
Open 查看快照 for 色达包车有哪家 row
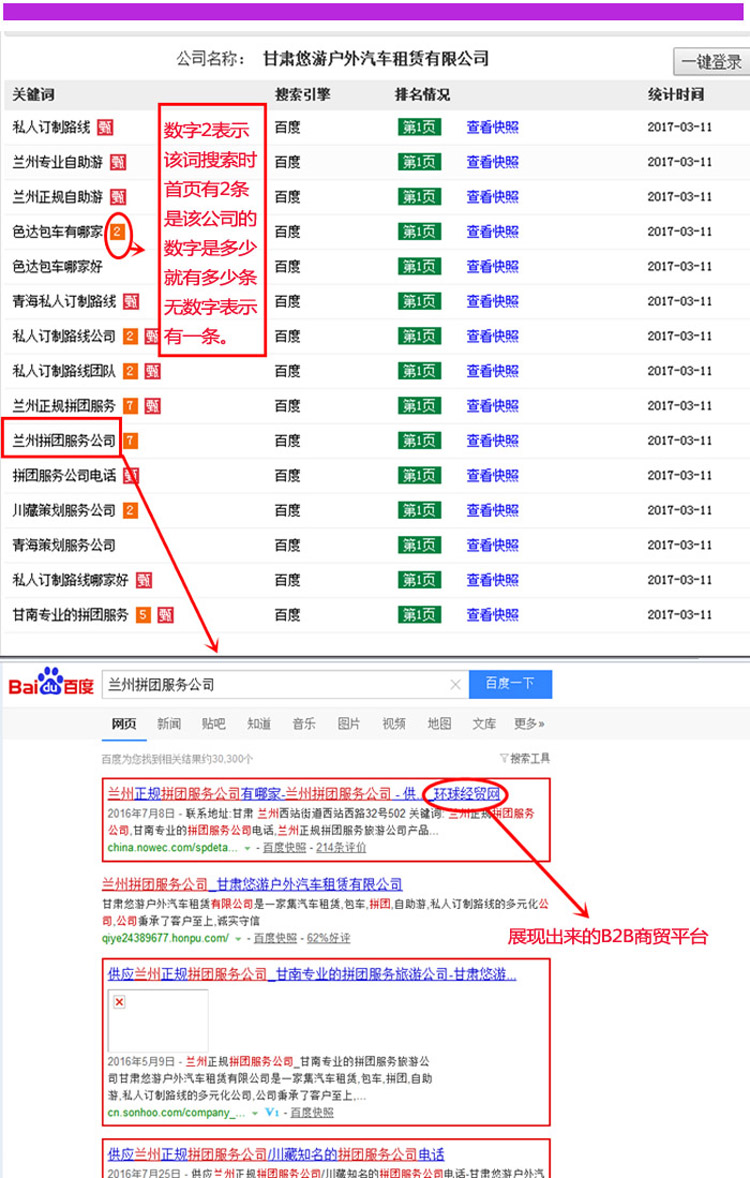pos(492,231)
